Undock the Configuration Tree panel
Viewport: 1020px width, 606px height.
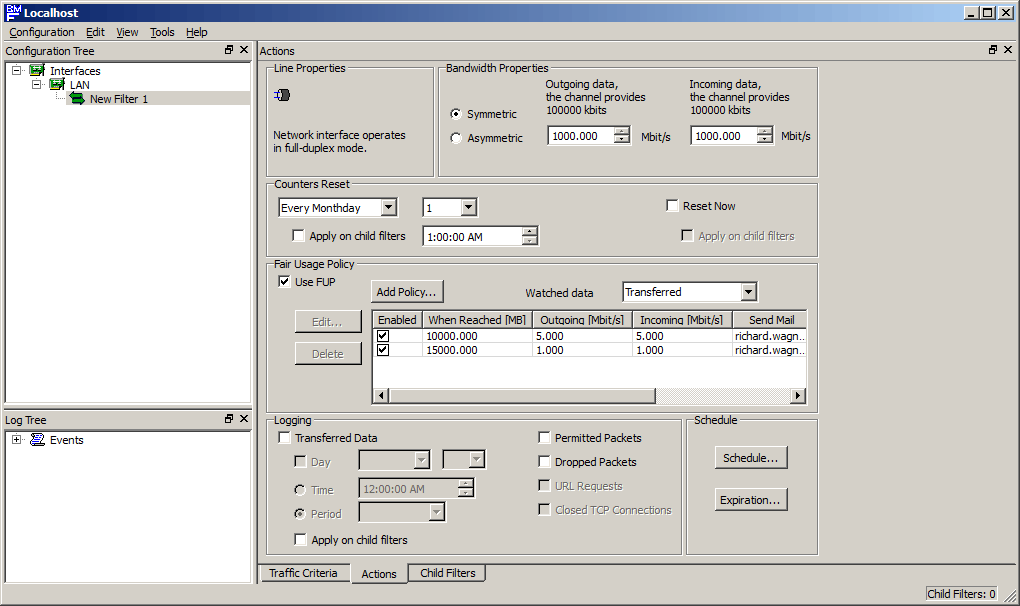[229, 50]
